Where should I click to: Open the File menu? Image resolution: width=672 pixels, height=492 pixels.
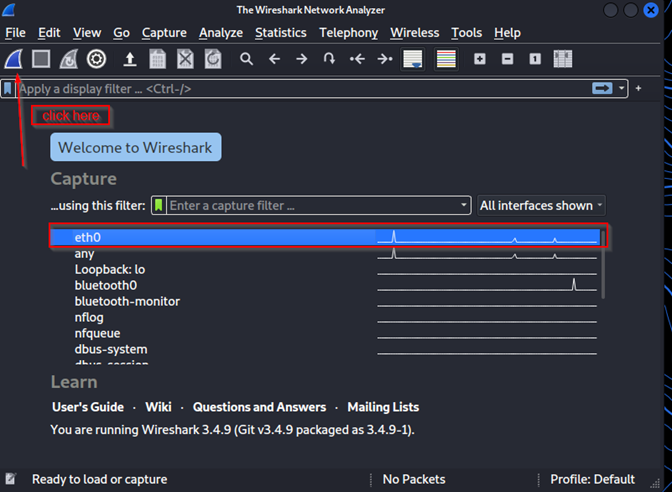15,33
